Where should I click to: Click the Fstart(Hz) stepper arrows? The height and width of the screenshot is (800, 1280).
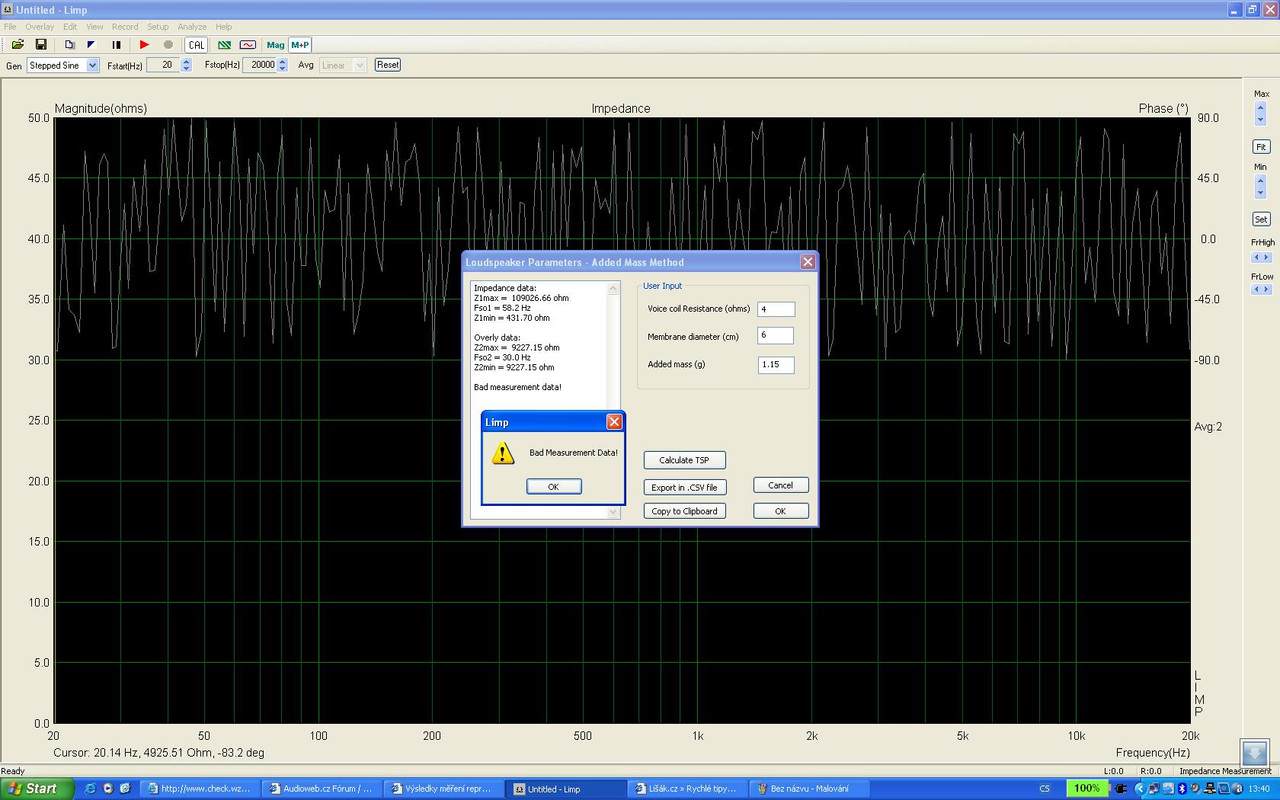tap(186, 65)
